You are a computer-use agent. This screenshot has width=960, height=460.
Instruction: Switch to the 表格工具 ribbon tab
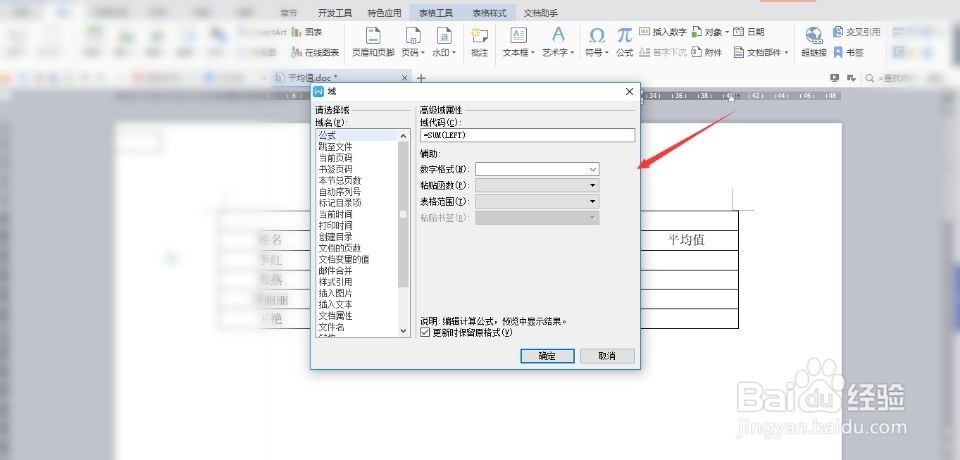(x=436, y=13)
